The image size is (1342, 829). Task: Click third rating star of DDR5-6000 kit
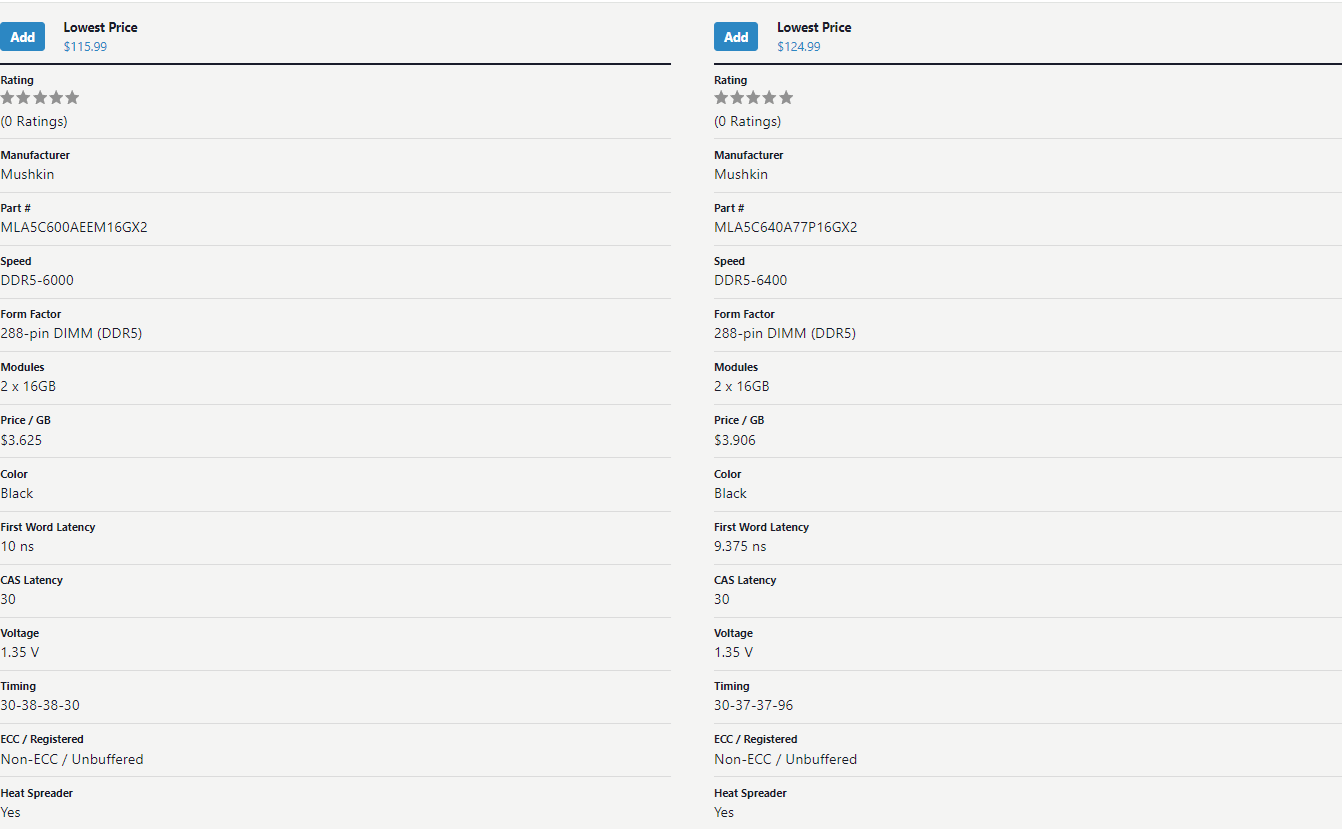40,97
